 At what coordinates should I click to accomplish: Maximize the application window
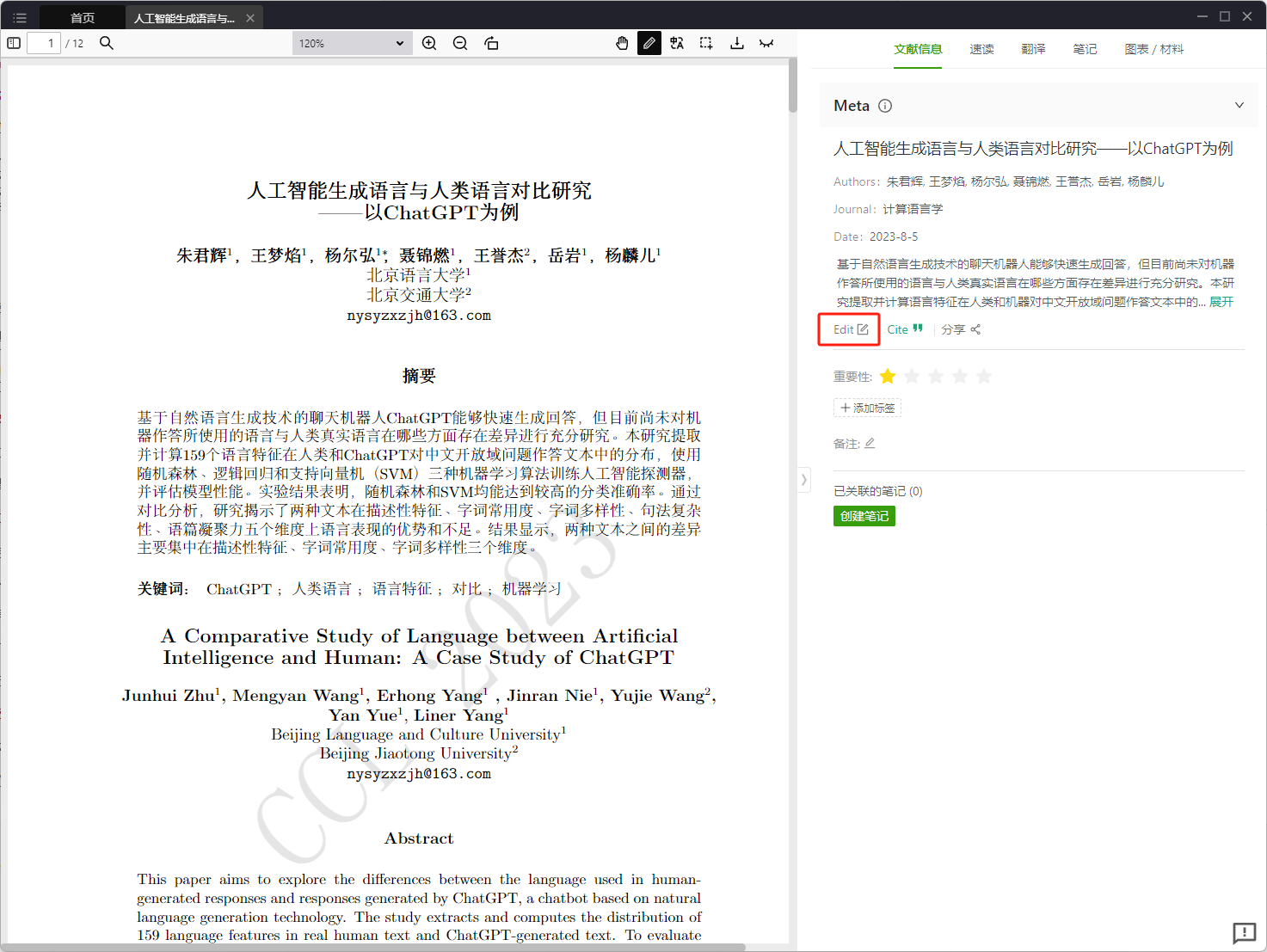pos(1225,16)
